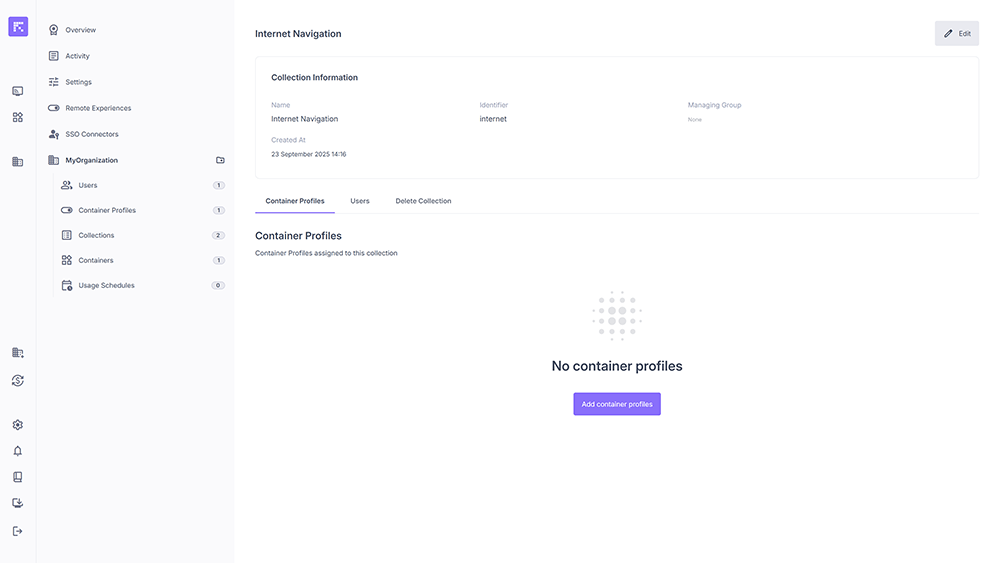
Task: Switch to the Delete Collection tab
Action: pyautogui.click(x=423, y=201)
